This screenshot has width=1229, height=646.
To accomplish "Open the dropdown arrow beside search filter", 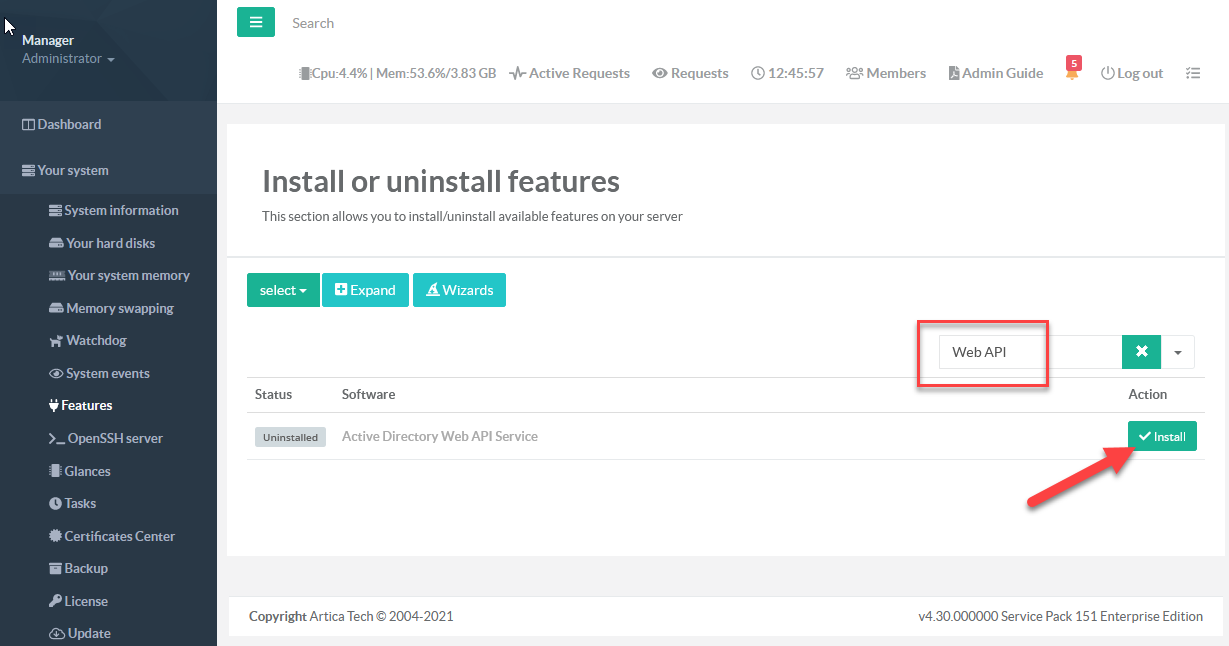I will (x=1178, y=352).
